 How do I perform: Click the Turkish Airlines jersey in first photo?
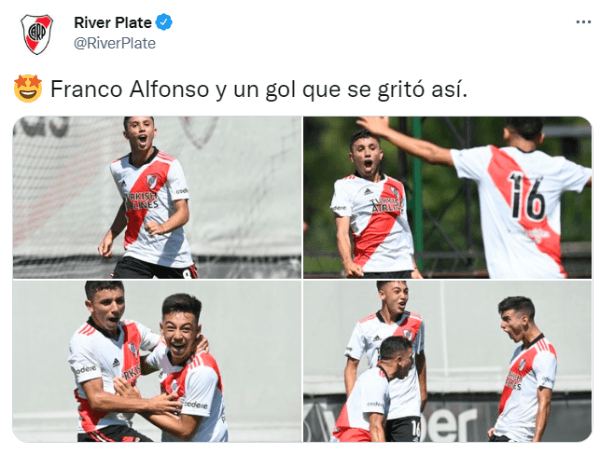point(153,207)
